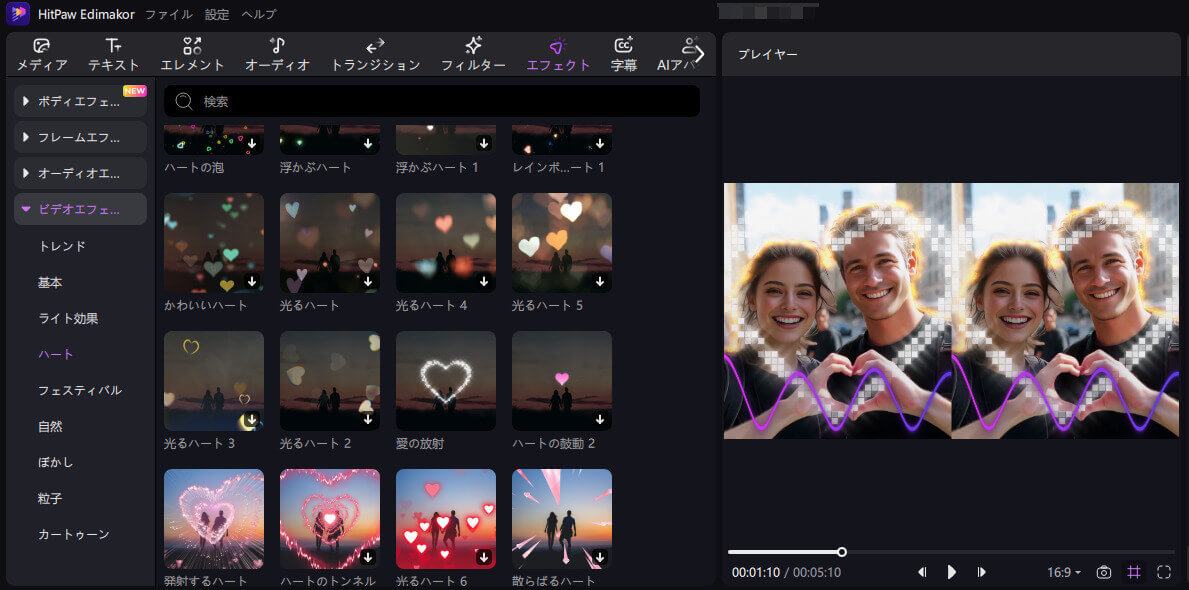Image resolution: width=1189 pixels, height=590 pixels.
Task: Select the ライト効果 subcategory
Action: (x=68, y=319)
